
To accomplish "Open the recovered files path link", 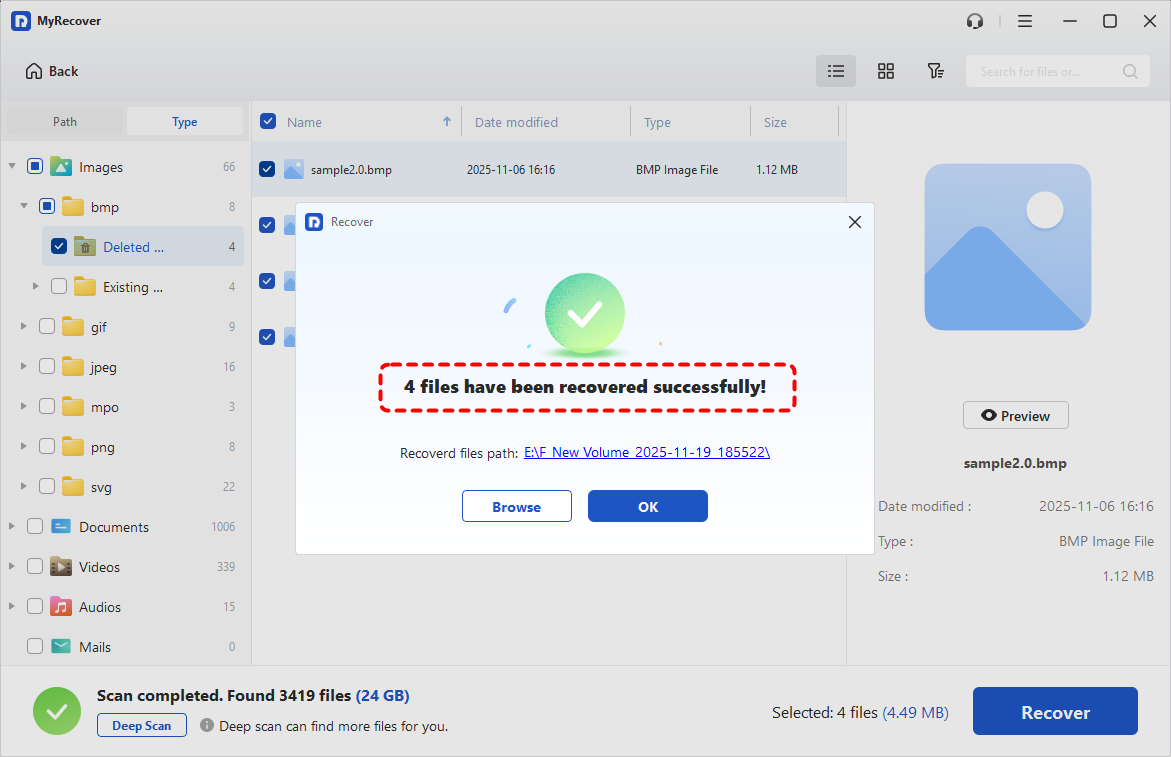I will (646, 453).
